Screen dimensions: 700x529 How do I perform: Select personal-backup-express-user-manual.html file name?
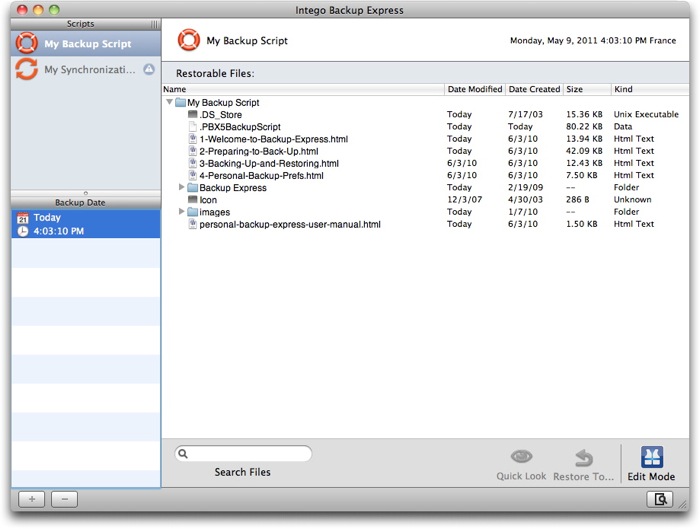[x=290, y=224]
